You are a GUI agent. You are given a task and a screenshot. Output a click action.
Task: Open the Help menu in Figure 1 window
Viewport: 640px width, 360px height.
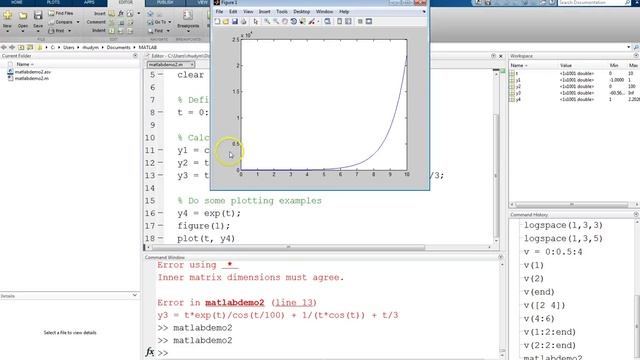[344, 12]
